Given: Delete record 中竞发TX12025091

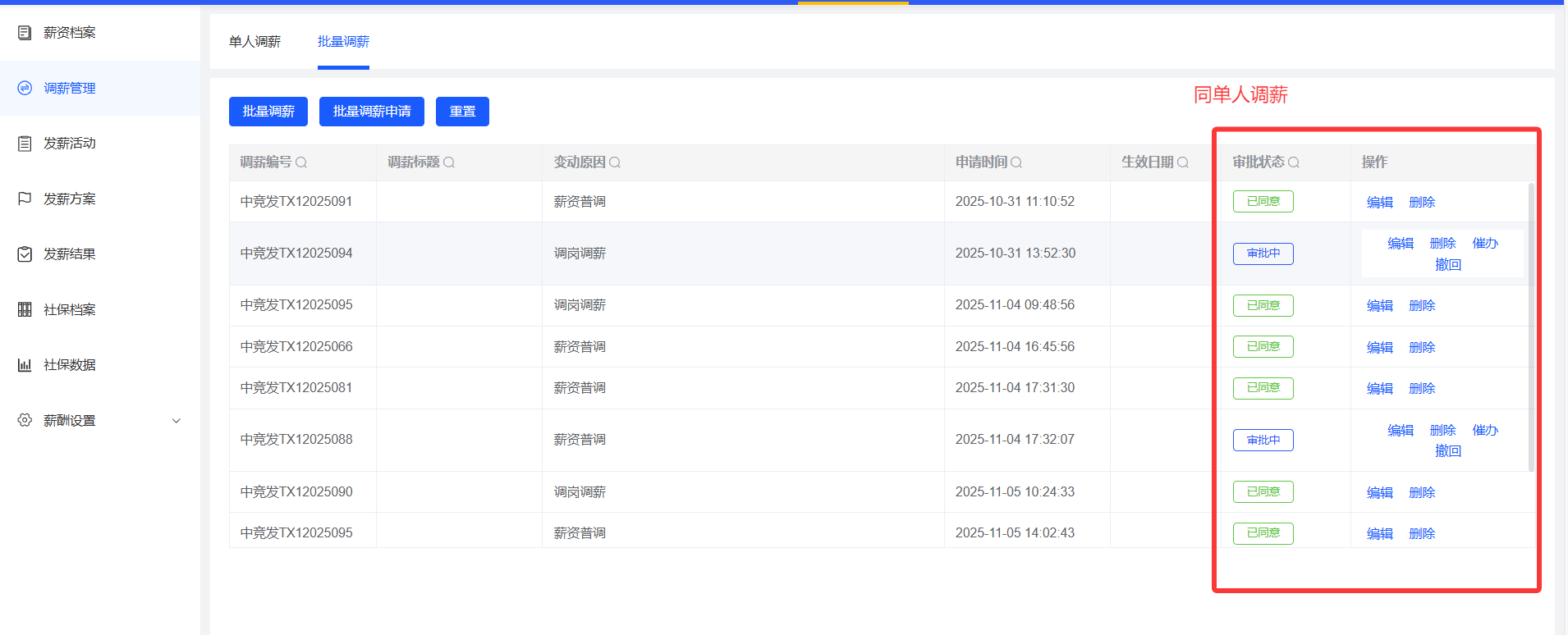Looking at the screenshot, I should [1422, 203].
